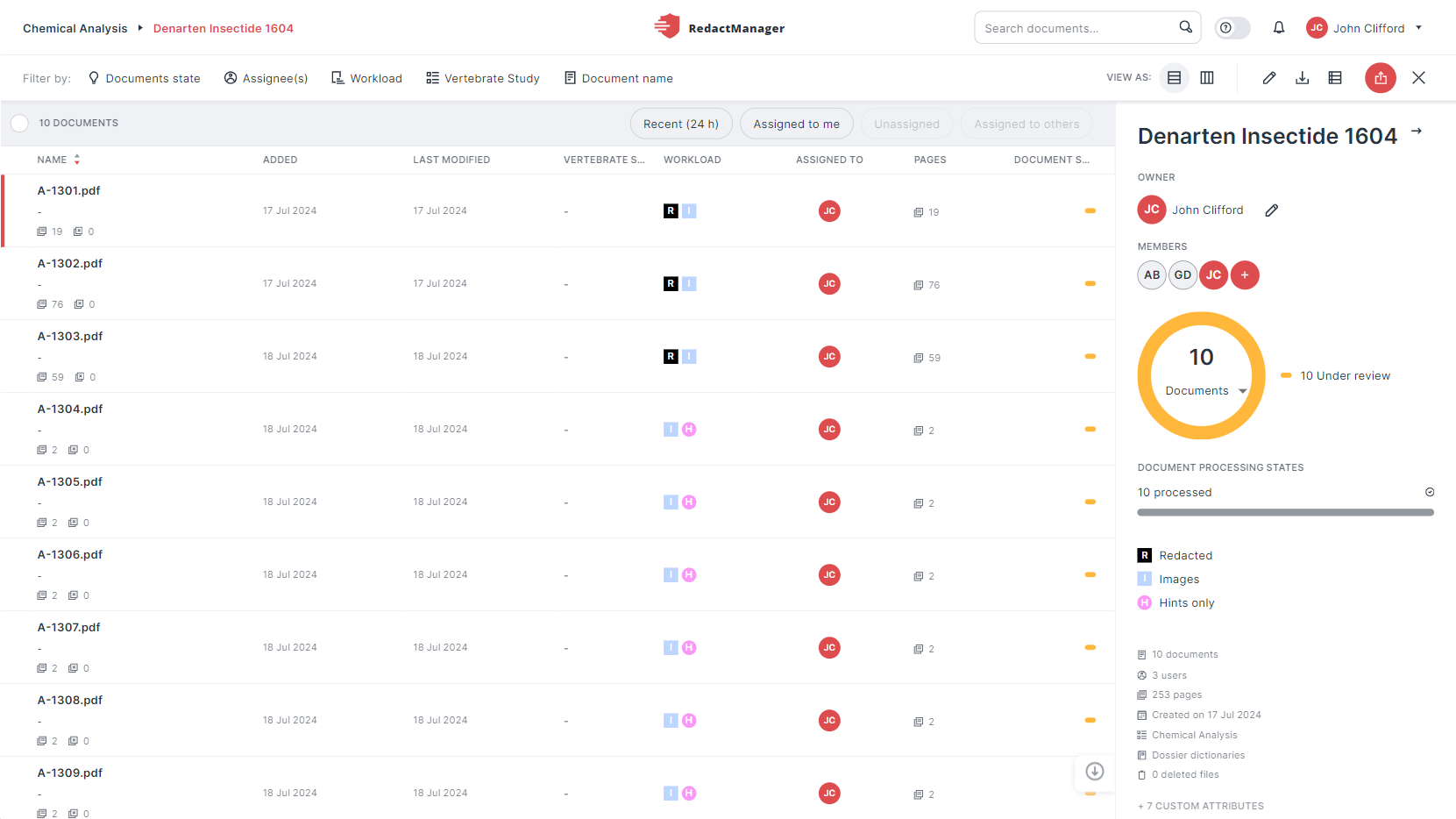Open Document name filter
The height and width of the screenshot is (819, 1456).
619,78
